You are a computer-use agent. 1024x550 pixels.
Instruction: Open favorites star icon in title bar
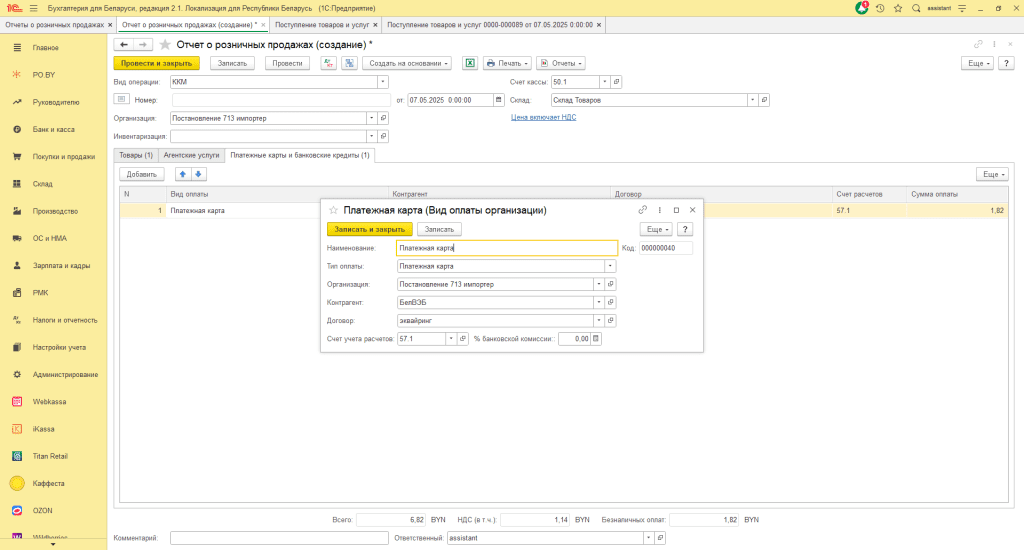(x=898, y=8)
